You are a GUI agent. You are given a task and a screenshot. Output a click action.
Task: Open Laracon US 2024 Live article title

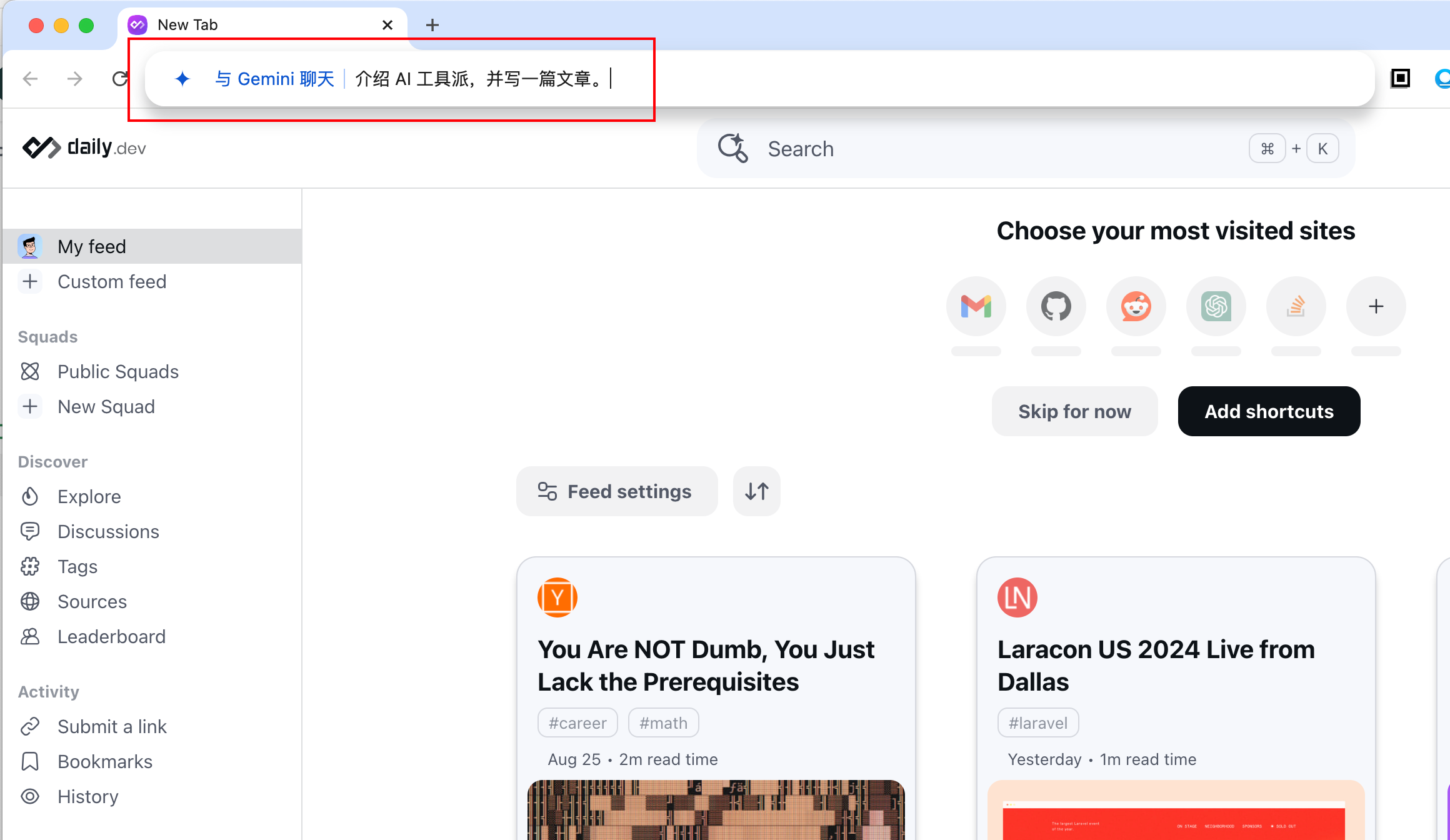pos(1156,666)
